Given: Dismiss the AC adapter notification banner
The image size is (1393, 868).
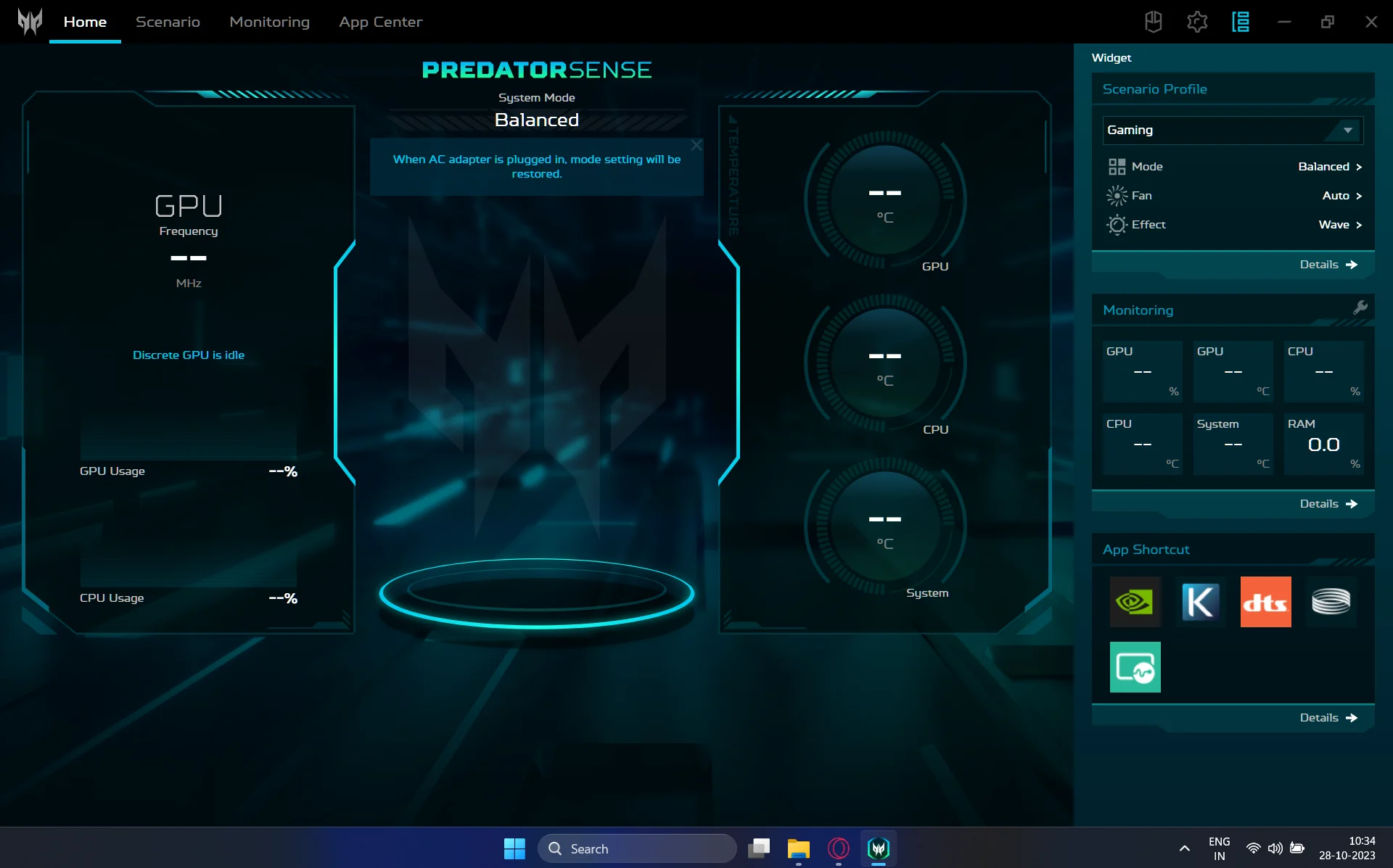Looking at the screenshot, I should pos(696,145).
